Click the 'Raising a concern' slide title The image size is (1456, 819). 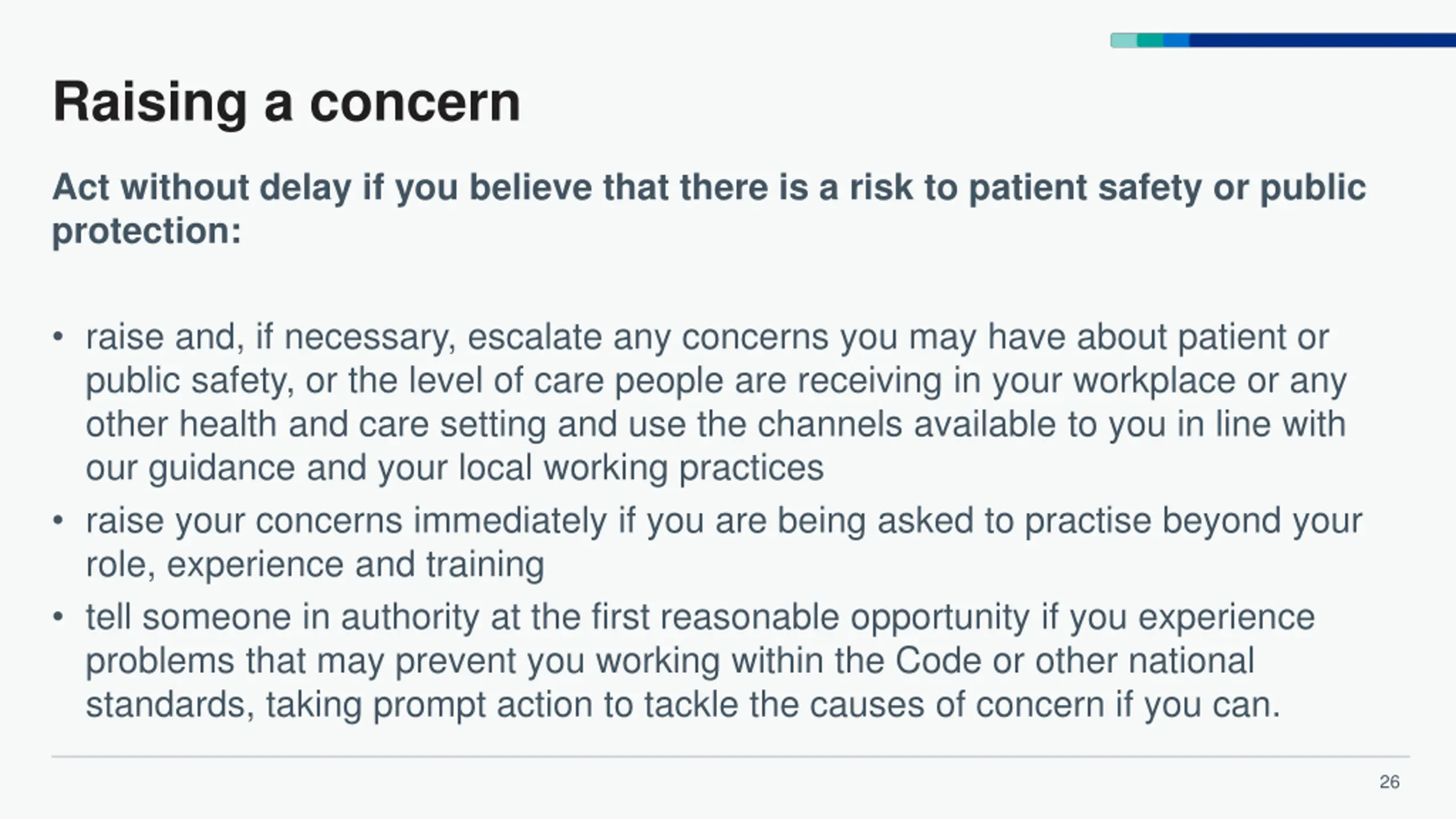click(x=287, y=102)
